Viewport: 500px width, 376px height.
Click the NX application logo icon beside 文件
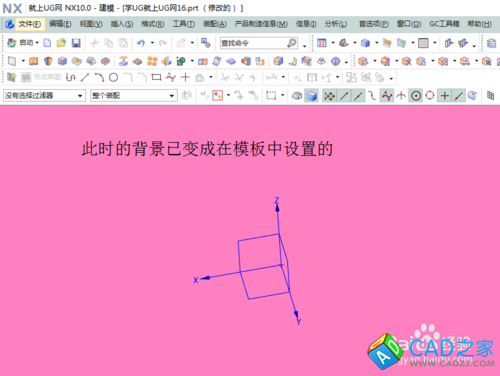9,24
